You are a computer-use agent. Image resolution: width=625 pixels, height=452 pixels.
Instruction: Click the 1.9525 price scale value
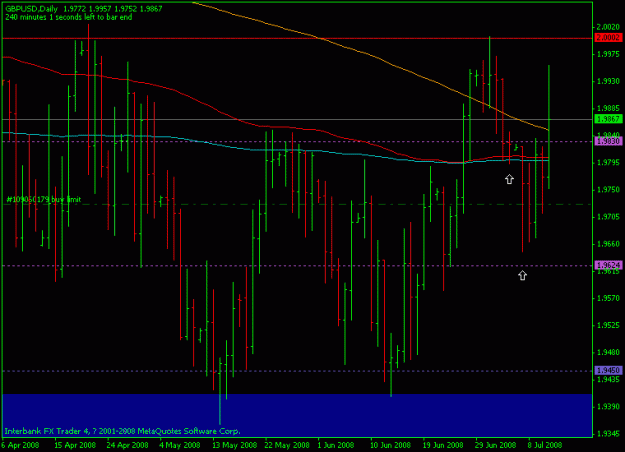point(608,325)
